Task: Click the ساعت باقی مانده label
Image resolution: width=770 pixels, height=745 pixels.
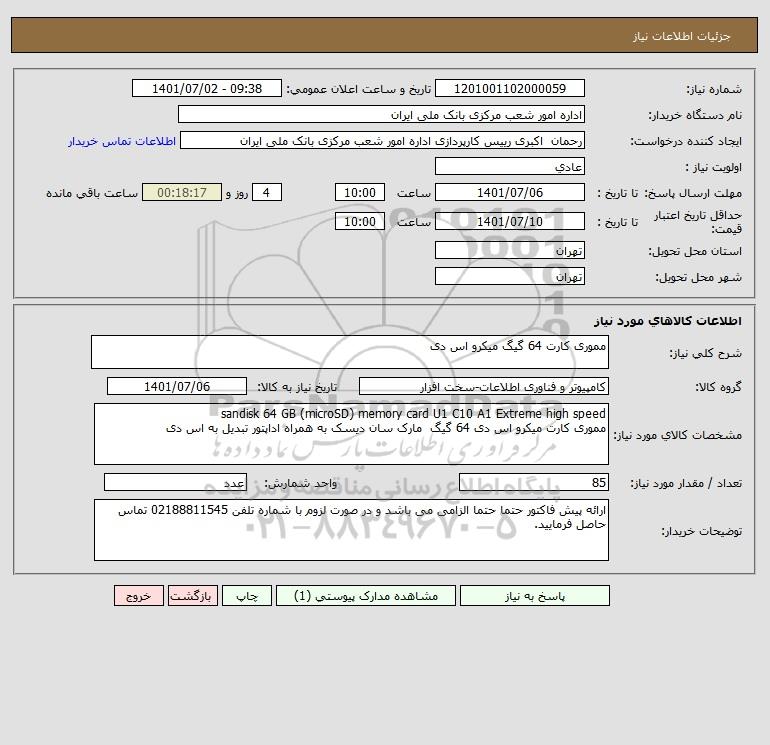Action: click(92, 193)
